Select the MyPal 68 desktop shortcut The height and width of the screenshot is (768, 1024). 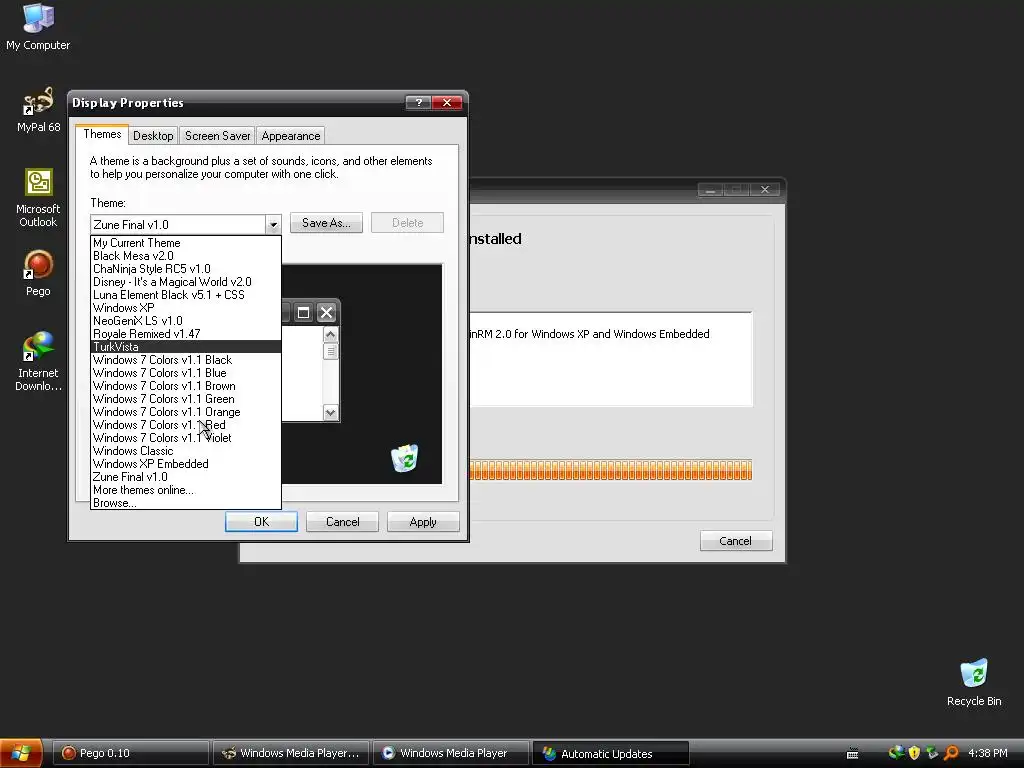point(38,110)
